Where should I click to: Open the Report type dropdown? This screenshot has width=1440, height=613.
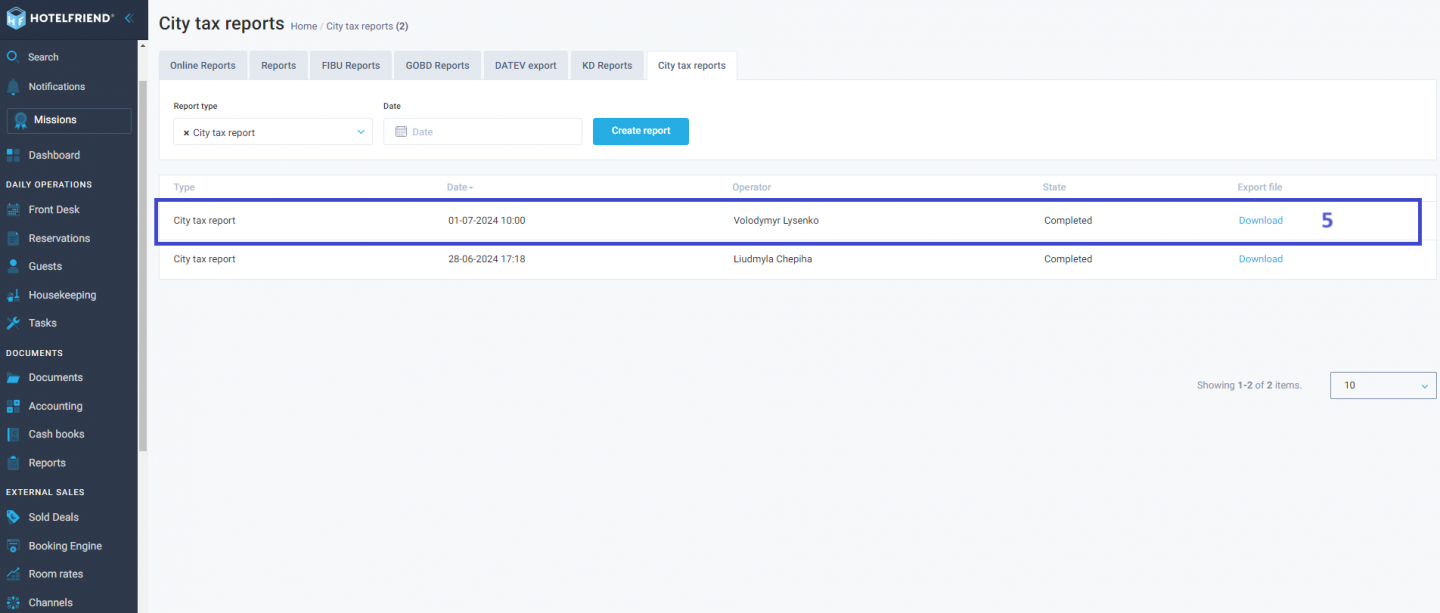(x=273, y=132)
